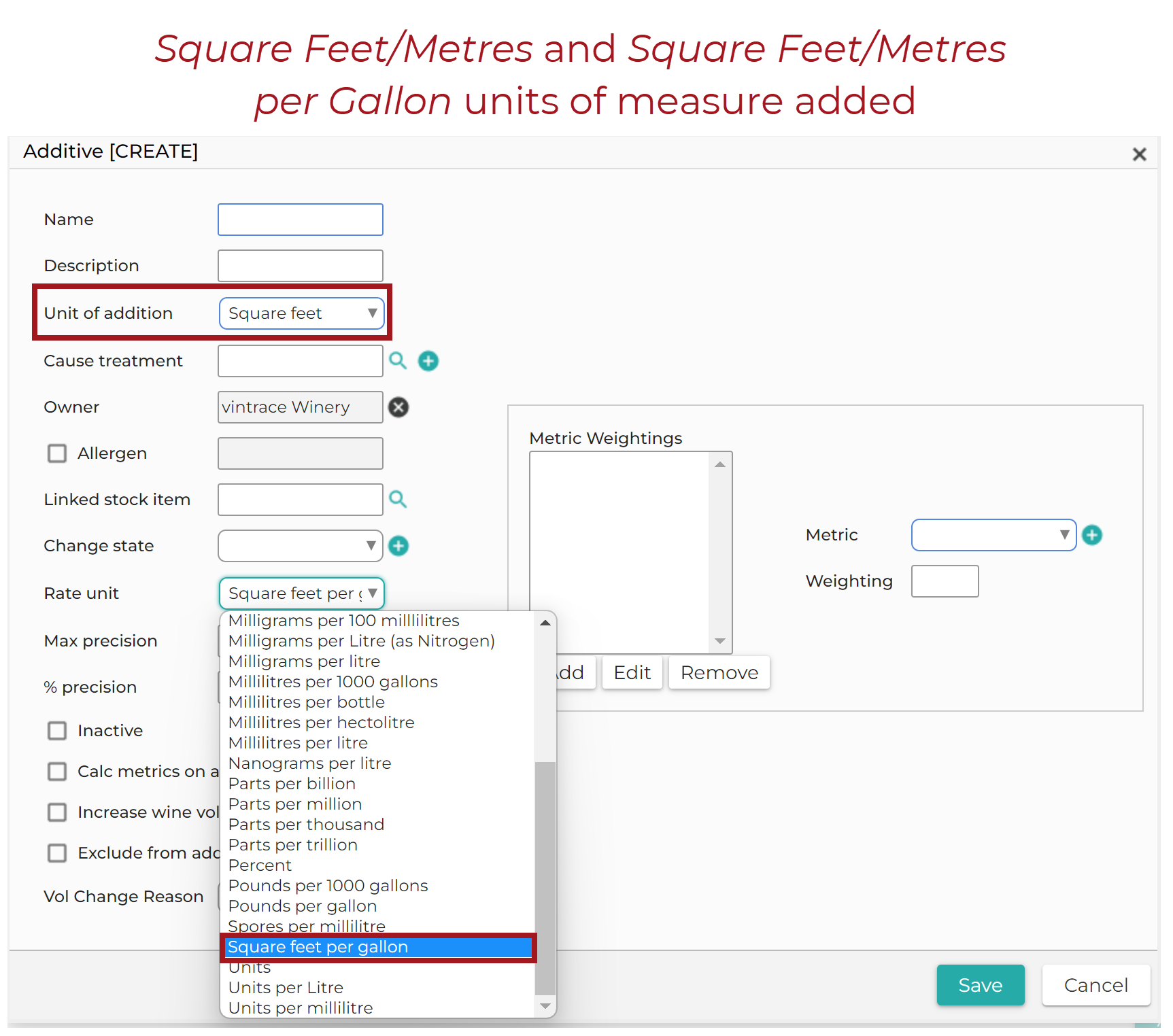Click the Cause treatment search magnifier icon
The height and width of the screenshot is (1036, 1173).
(398, 361)
